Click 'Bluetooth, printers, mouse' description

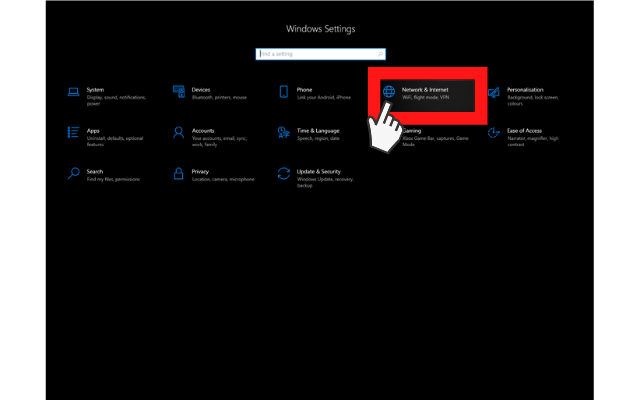[219, 98]
